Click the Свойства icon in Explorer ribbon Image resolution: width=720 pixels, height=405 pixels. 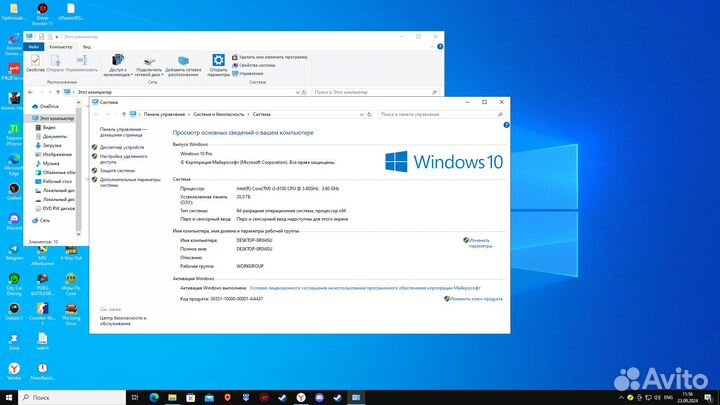coord(35,63)
